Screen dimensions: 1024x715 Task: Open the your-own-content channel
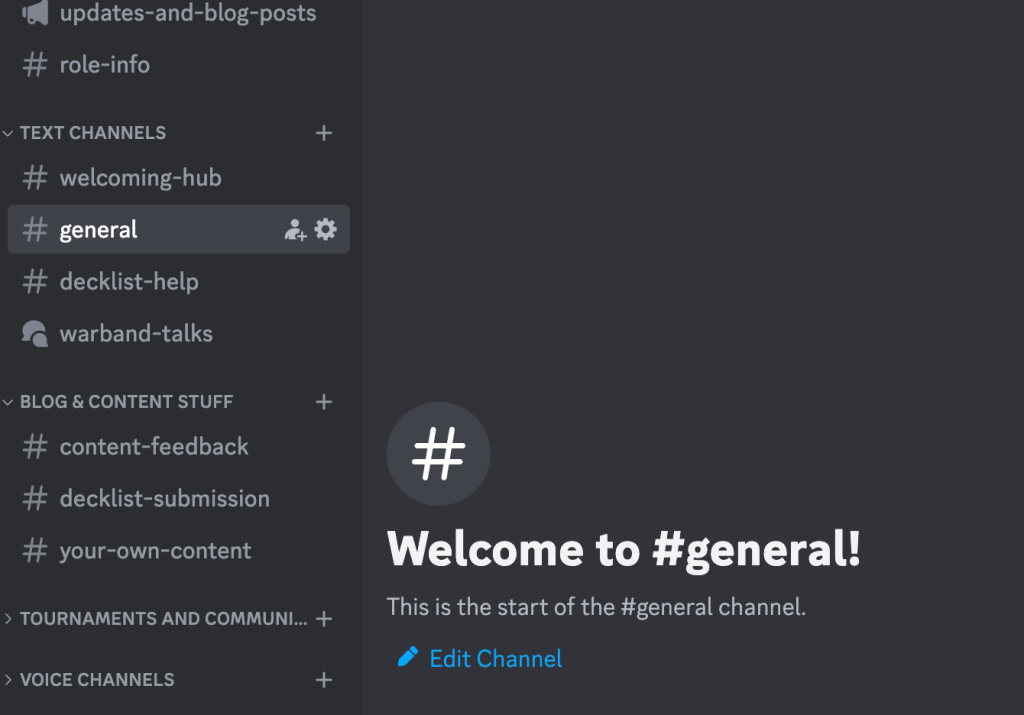click(x=155, y=551)
